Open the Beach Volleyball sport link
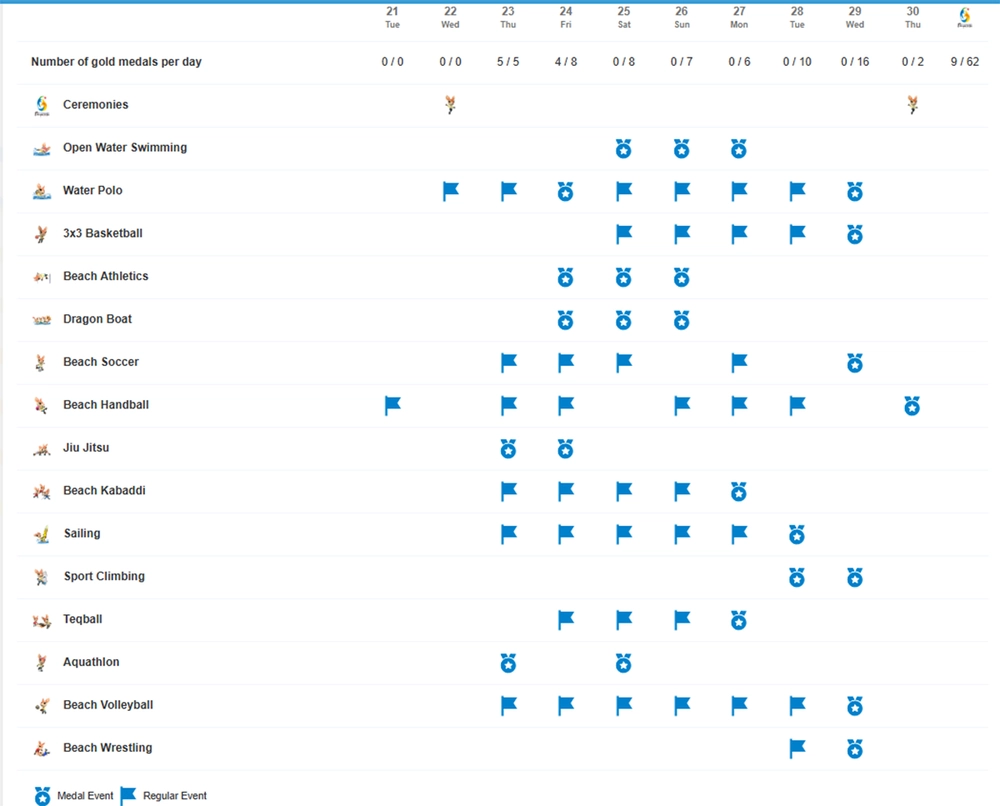This screenshot has height=806, width=1000. pos(108,705)
